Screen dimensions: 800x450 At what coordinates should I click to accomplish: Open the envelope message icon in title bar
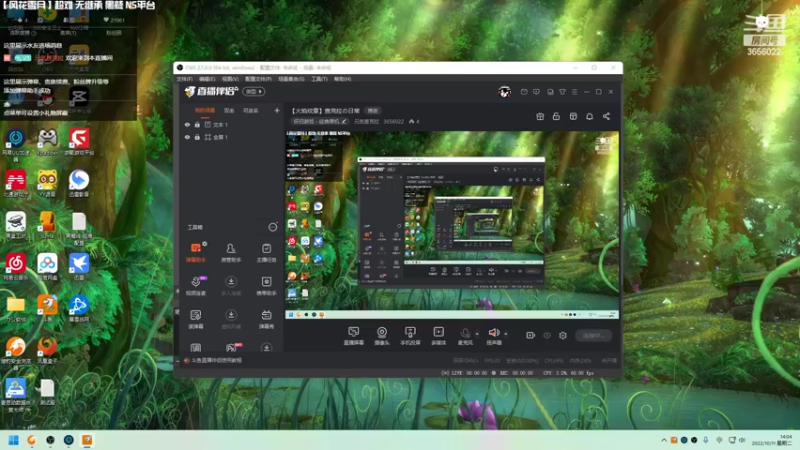tap(524, 92)
